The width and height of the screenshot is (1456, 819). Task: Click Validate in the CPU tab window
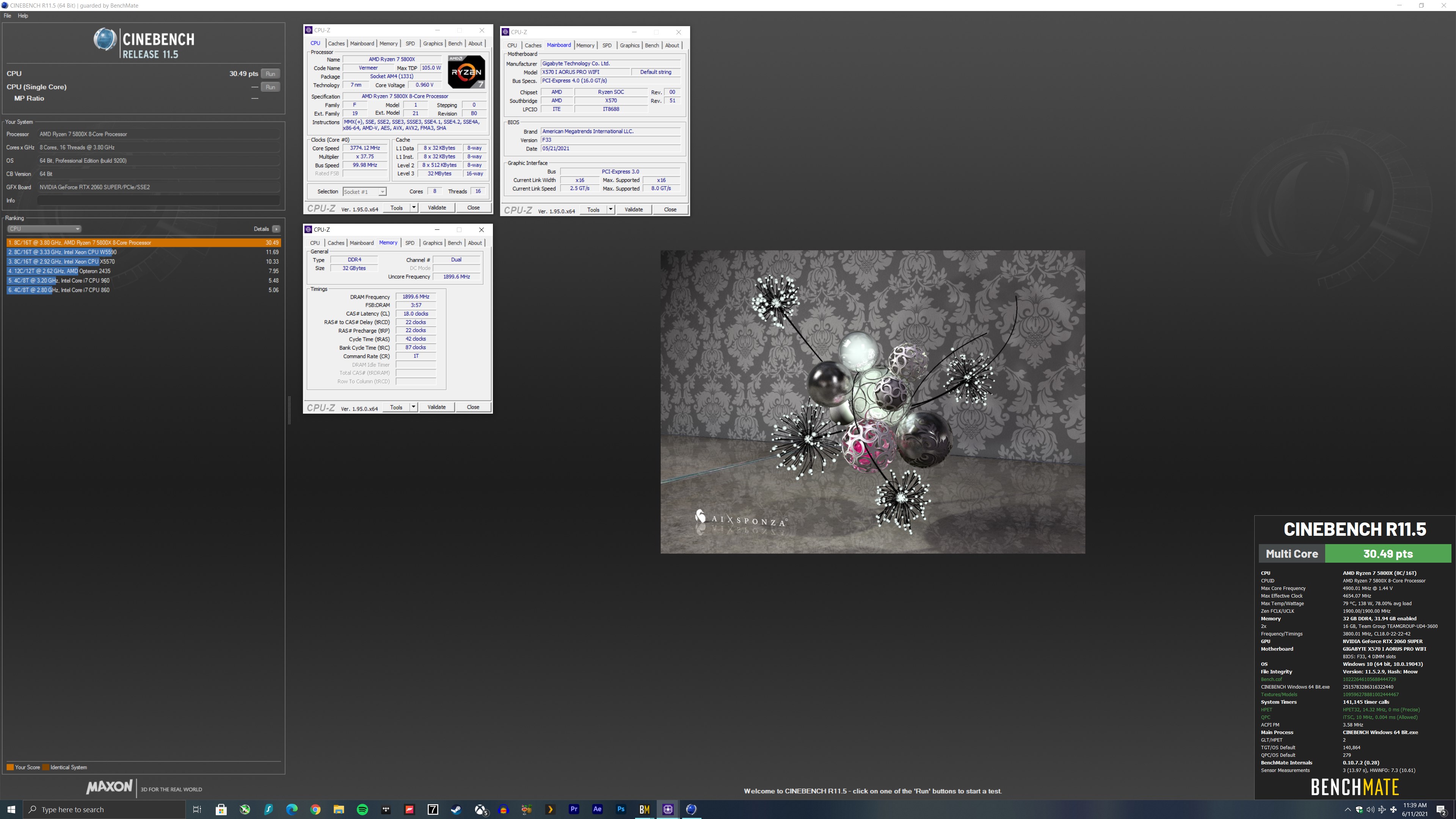click(x=437, y=207)
